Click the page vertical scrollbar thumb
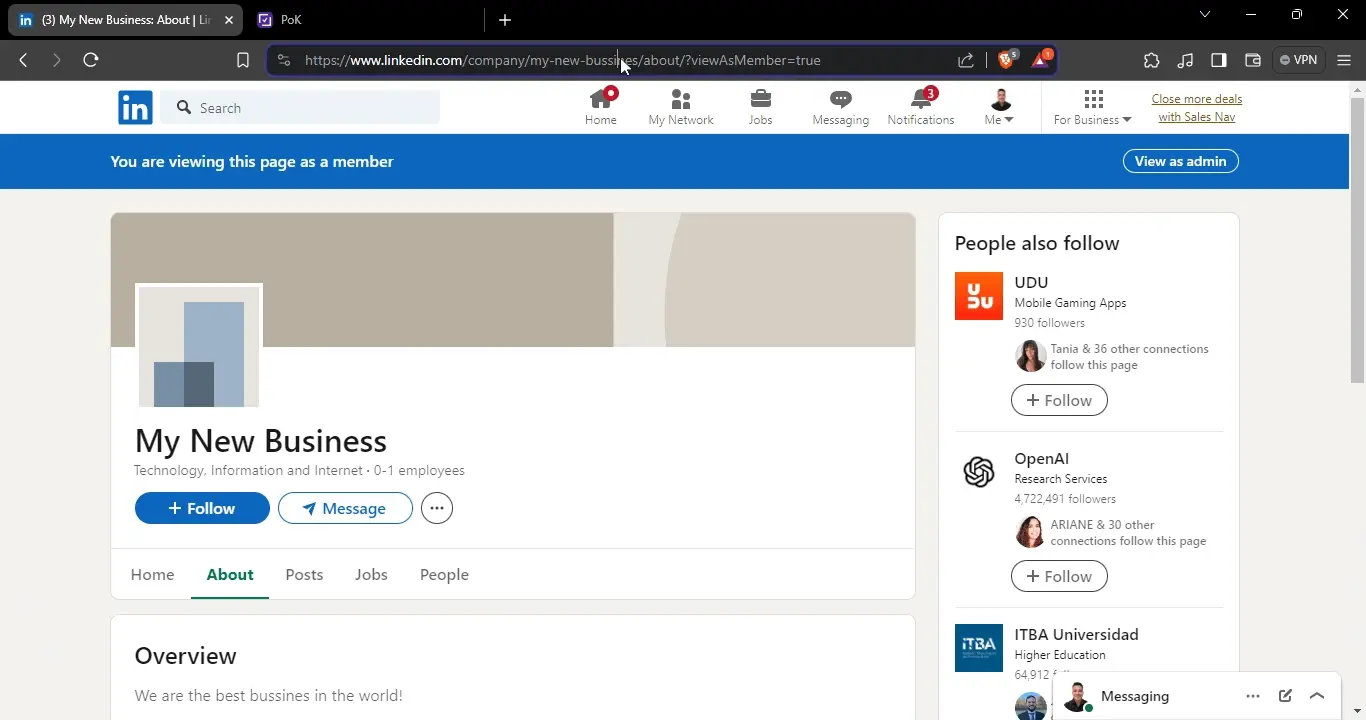Screen dimensions: 1366x720 (x=1357, y=240)
